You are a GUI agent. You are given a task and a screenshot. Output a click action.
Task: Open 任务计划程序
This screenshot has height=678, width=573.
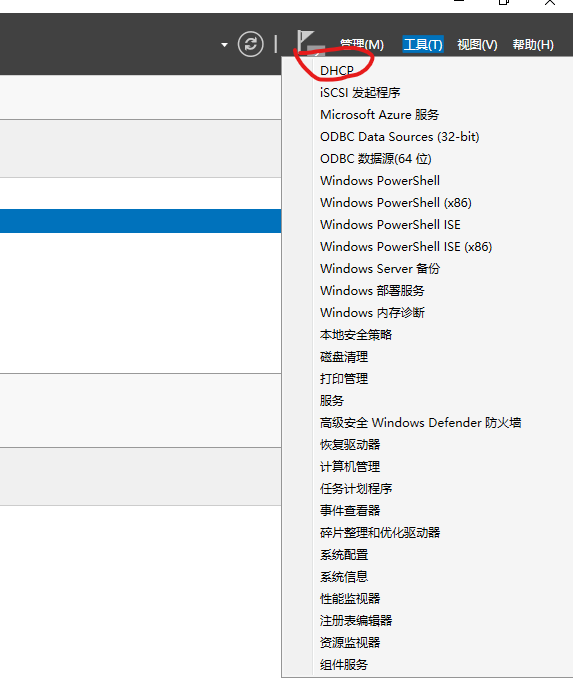click(x=356, y=488)
